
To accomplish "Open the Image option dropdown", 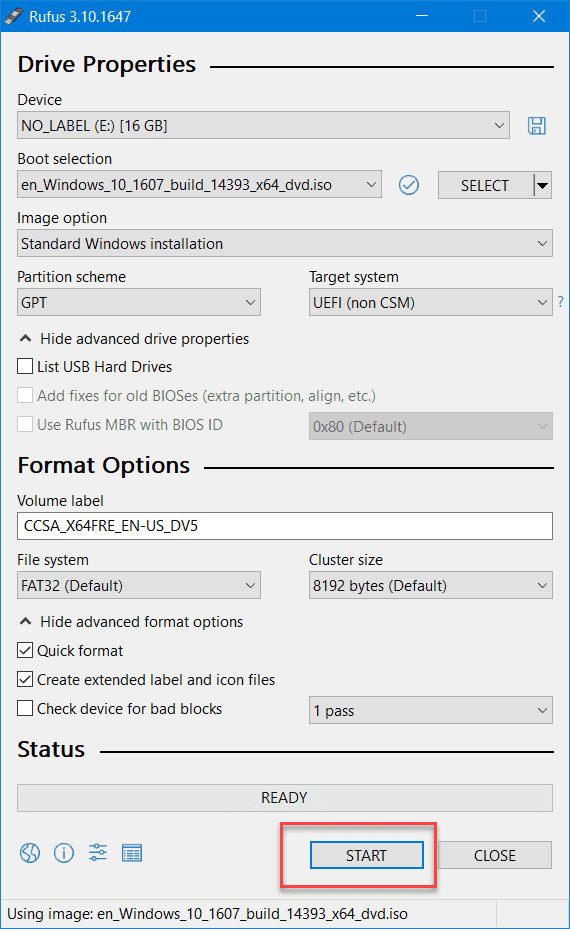I will point(284,243).
